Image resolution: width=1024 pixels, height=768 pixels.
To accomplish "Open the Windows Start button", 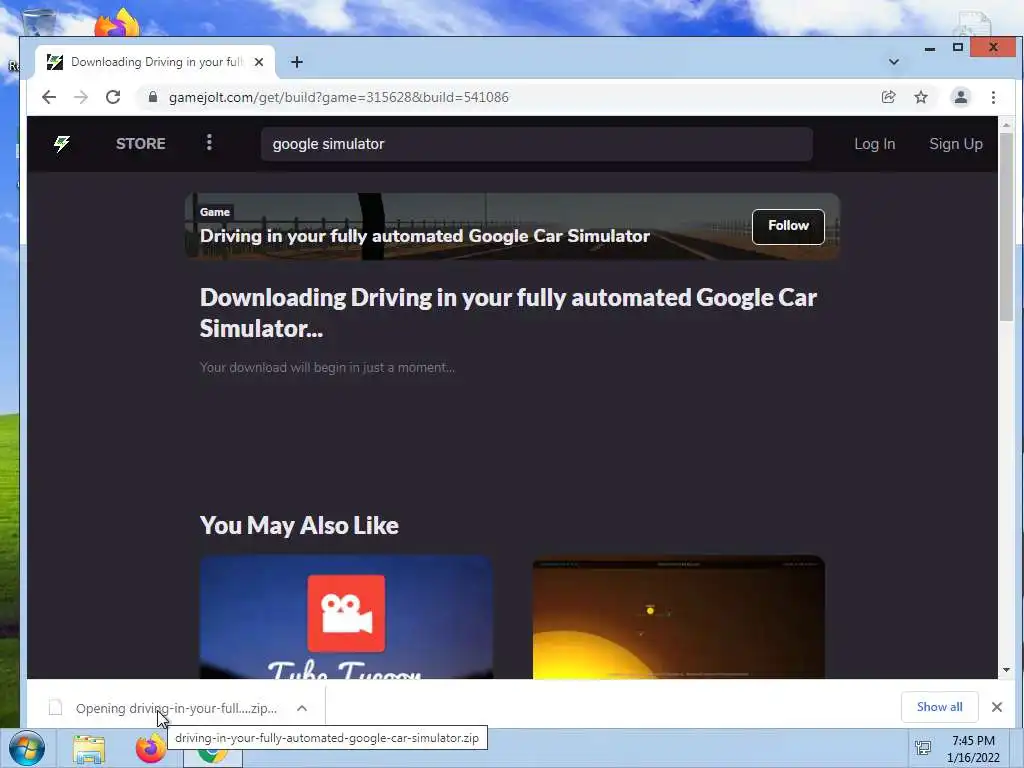I will pos(27,748).
